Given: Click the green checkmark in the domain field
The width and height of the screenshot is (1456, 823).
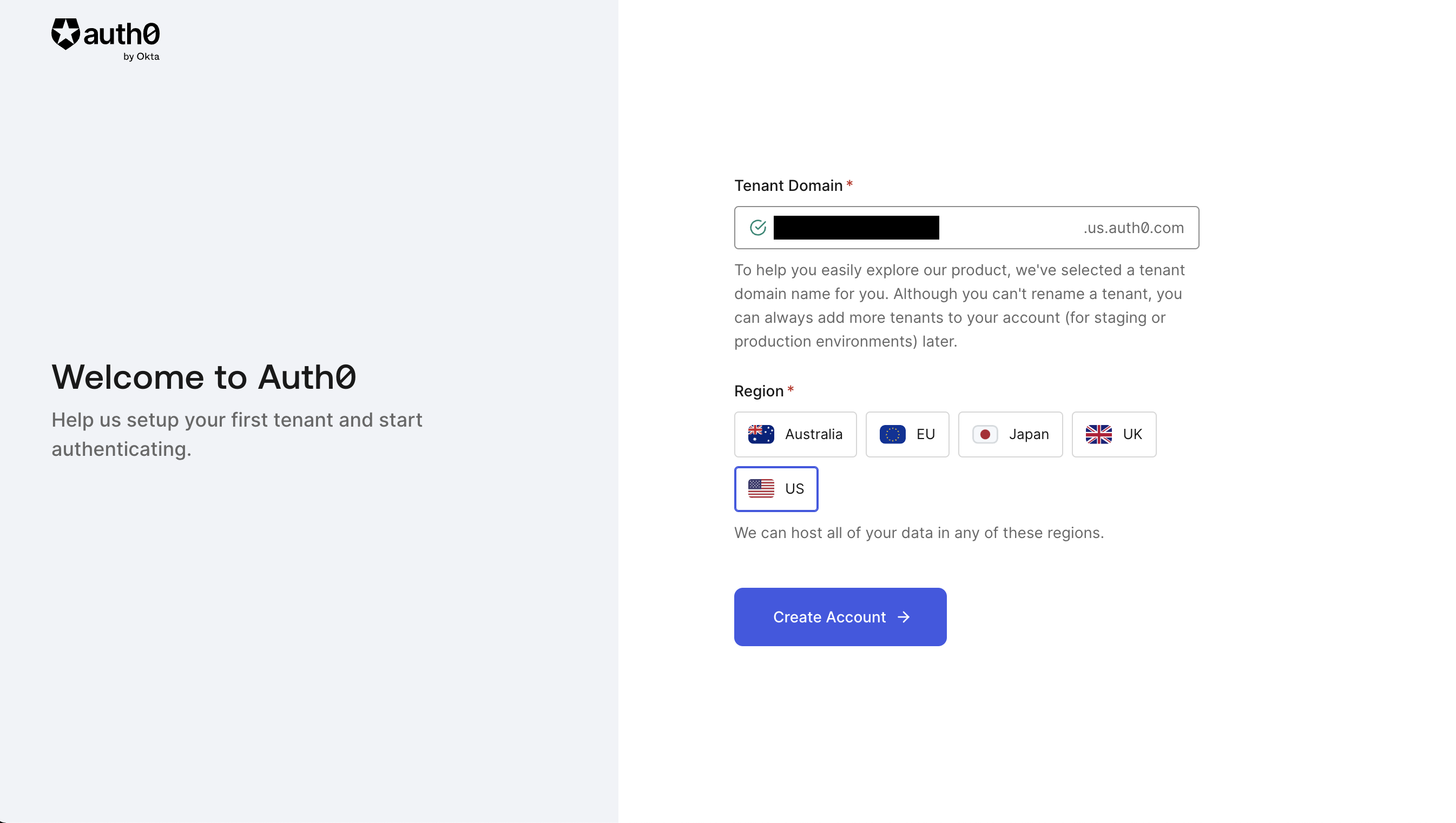Looking at the screenshot, I should [757, 227].
